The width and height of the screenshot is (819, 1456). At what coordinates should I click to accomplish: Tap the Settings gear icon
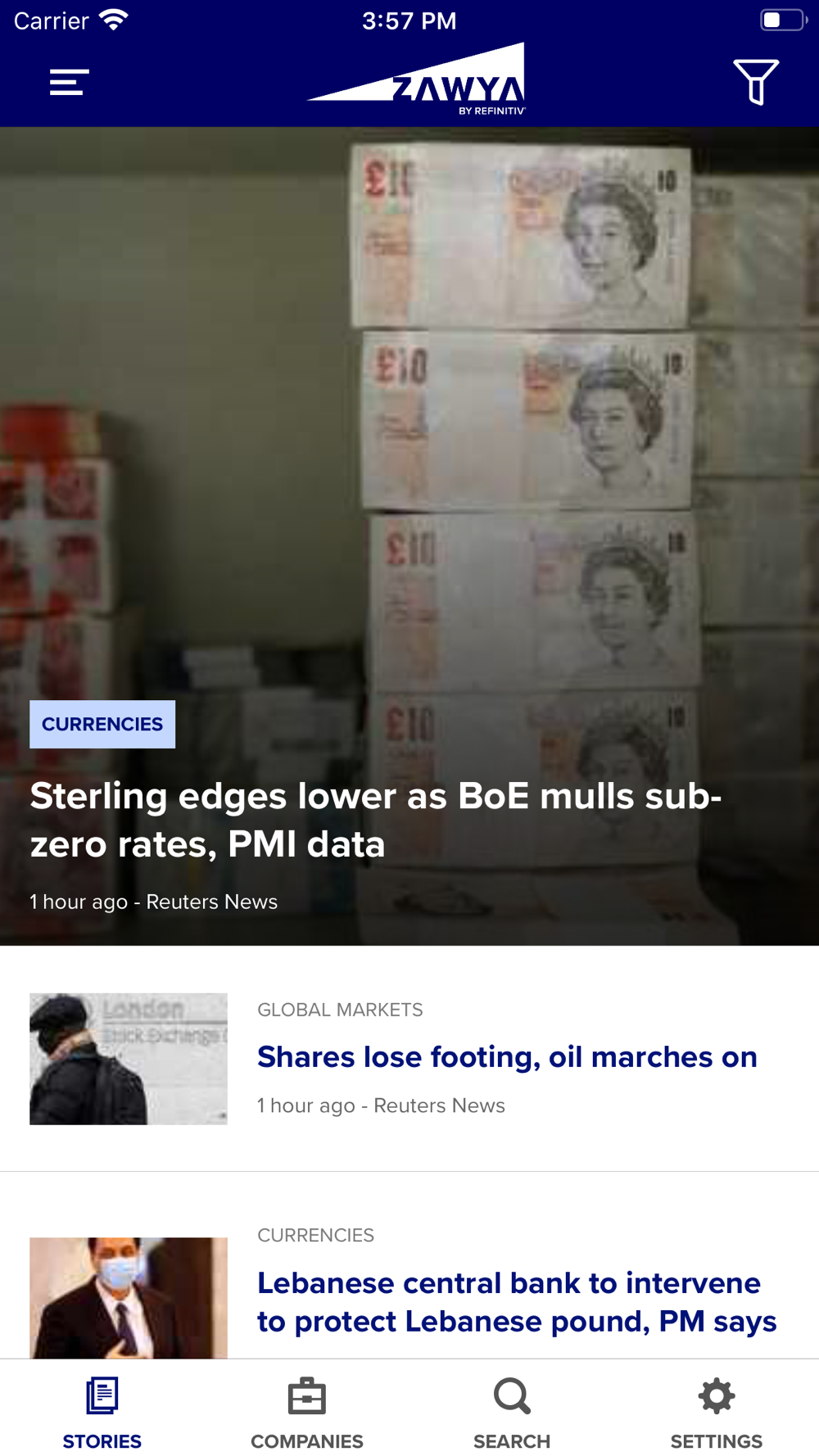tap(717, 1395)
